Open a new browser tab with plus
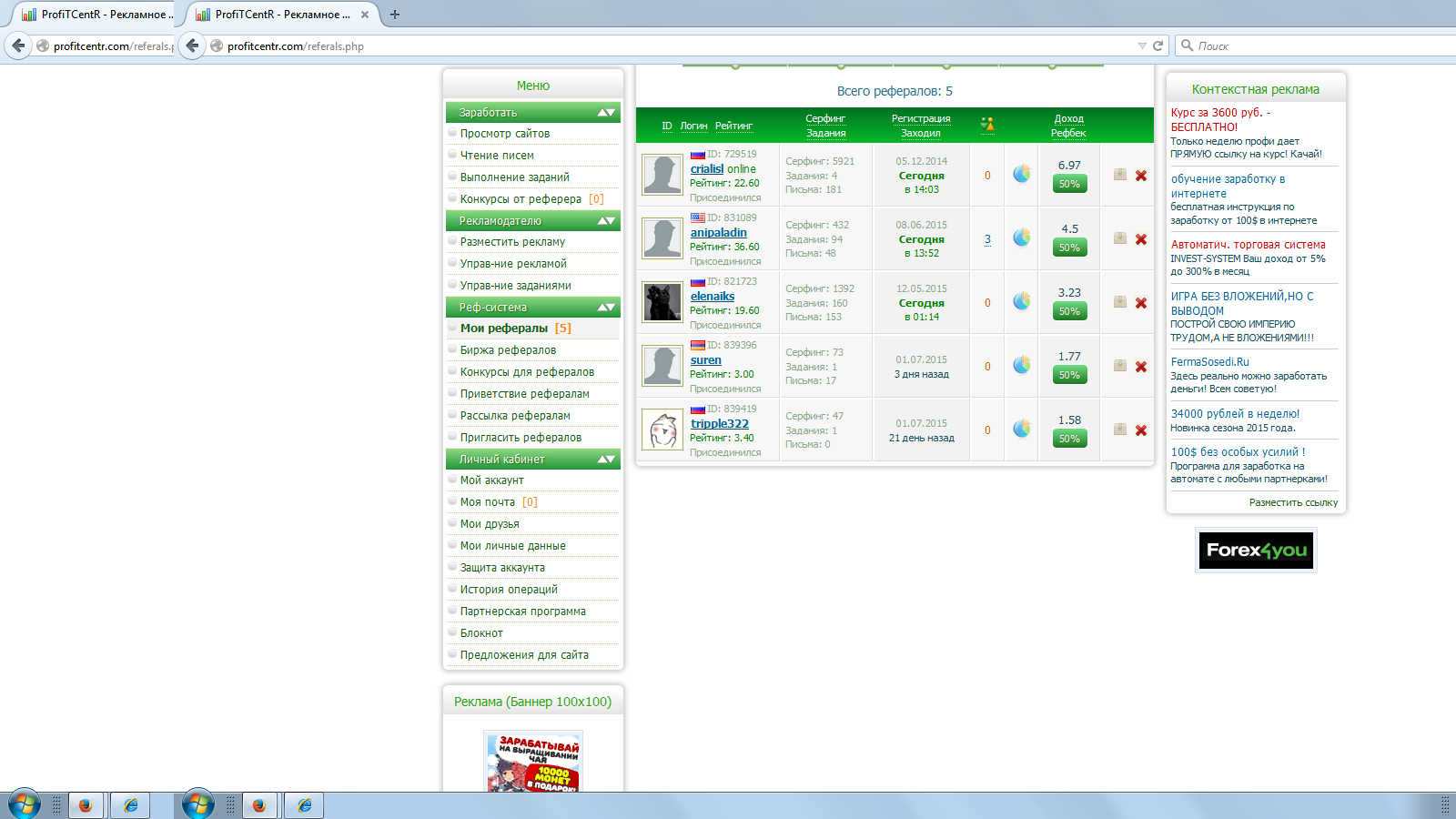This screenshot has height=819, width=1456. pyautogui.click(x=395, y=15)
